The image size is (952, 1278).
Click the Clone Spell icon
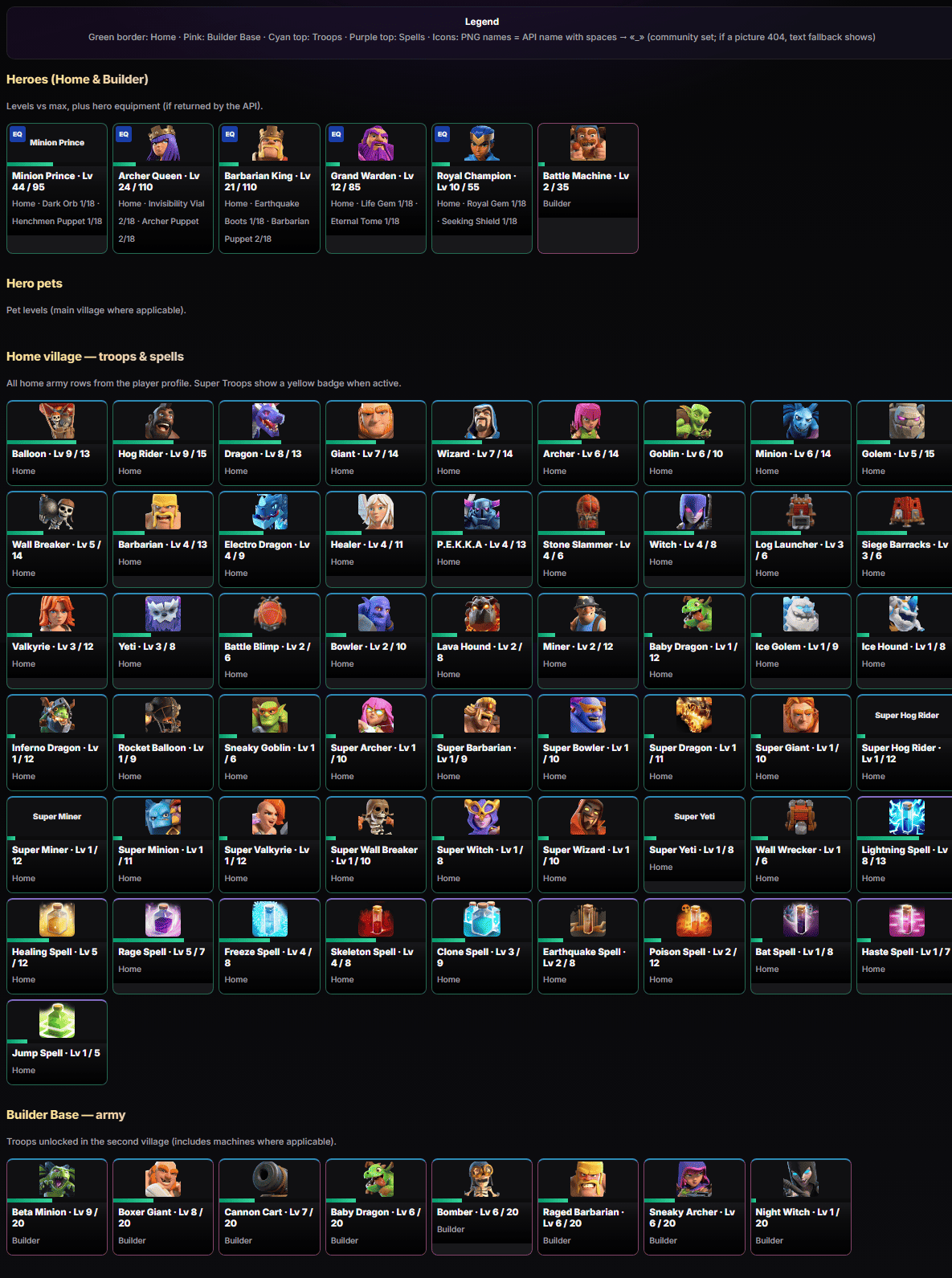point(482,919)
